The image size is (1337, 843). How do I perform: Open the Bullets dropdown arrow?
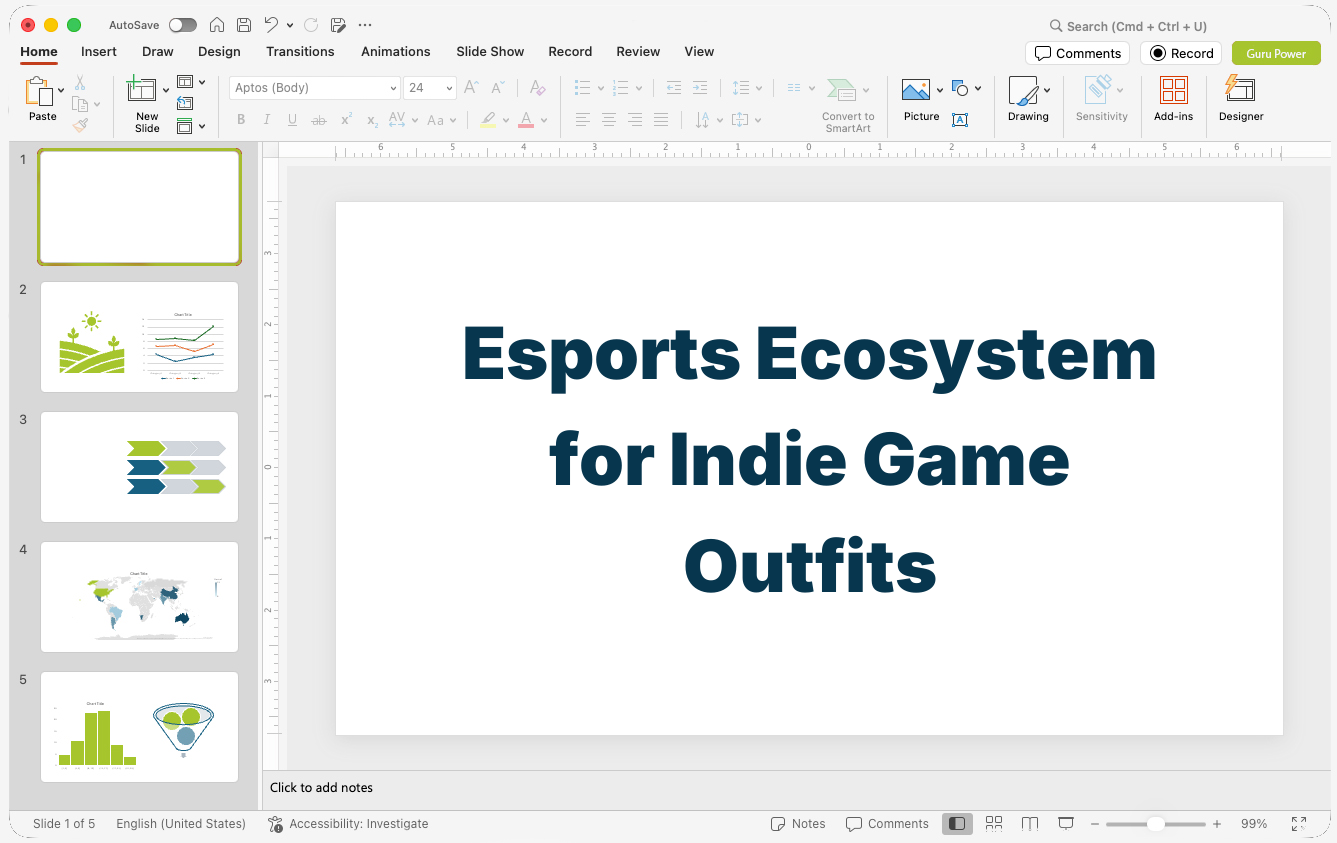click(600, 88)
